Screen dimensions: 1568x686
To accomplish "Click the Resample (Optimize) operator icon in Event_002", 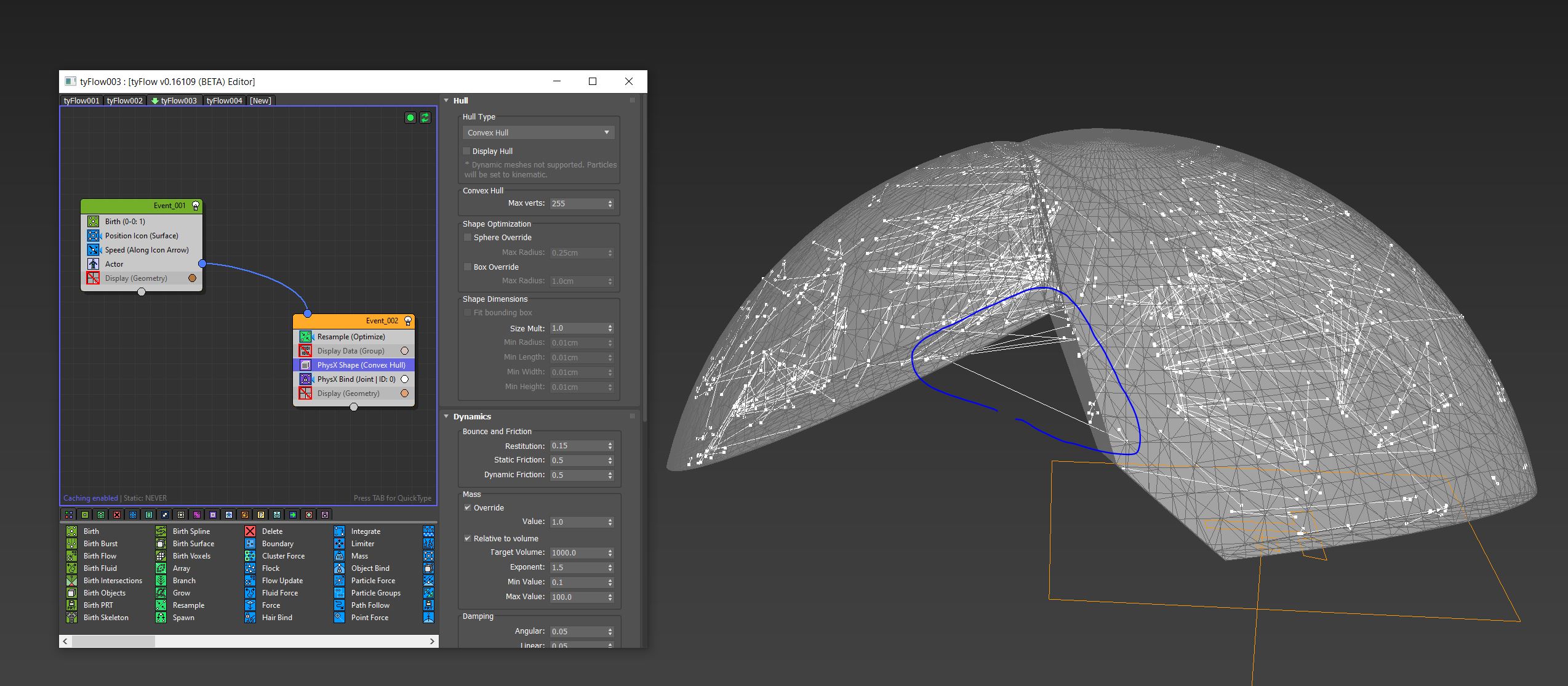I will [306, 336].
